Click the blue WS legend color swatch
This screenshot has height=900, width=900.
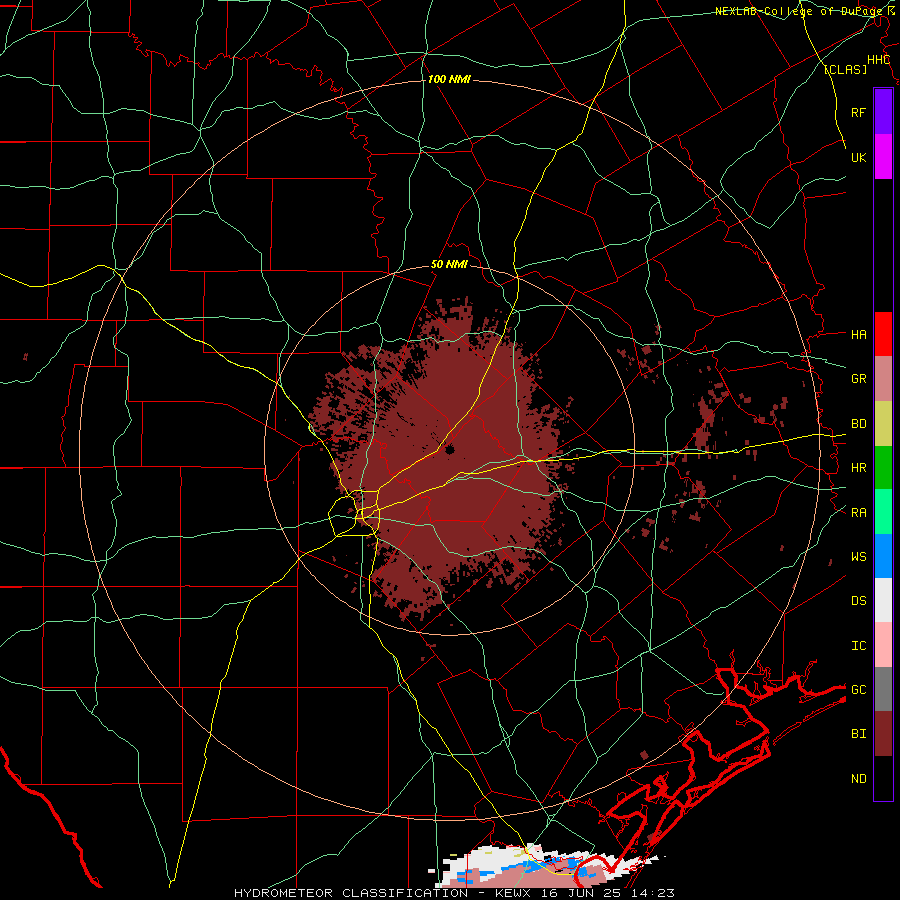(x=883, y=556)
